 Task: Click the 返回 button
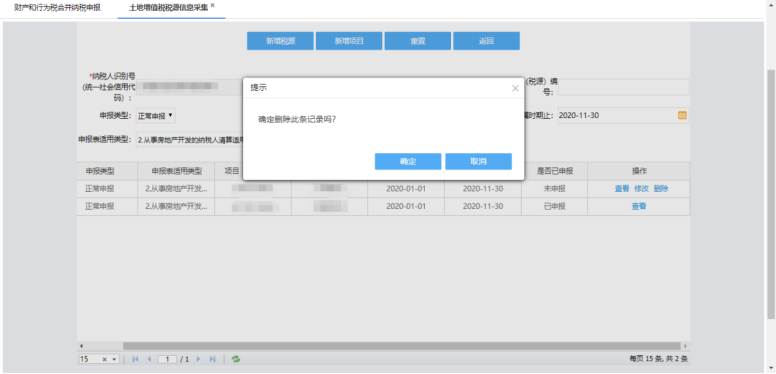tap(486, 41)
